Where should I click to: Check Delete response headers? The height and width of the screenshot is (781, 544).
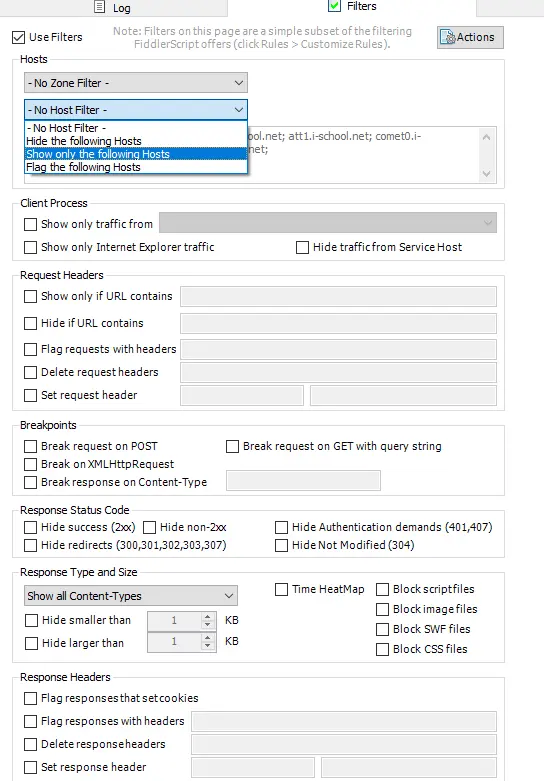coord(30,745)
